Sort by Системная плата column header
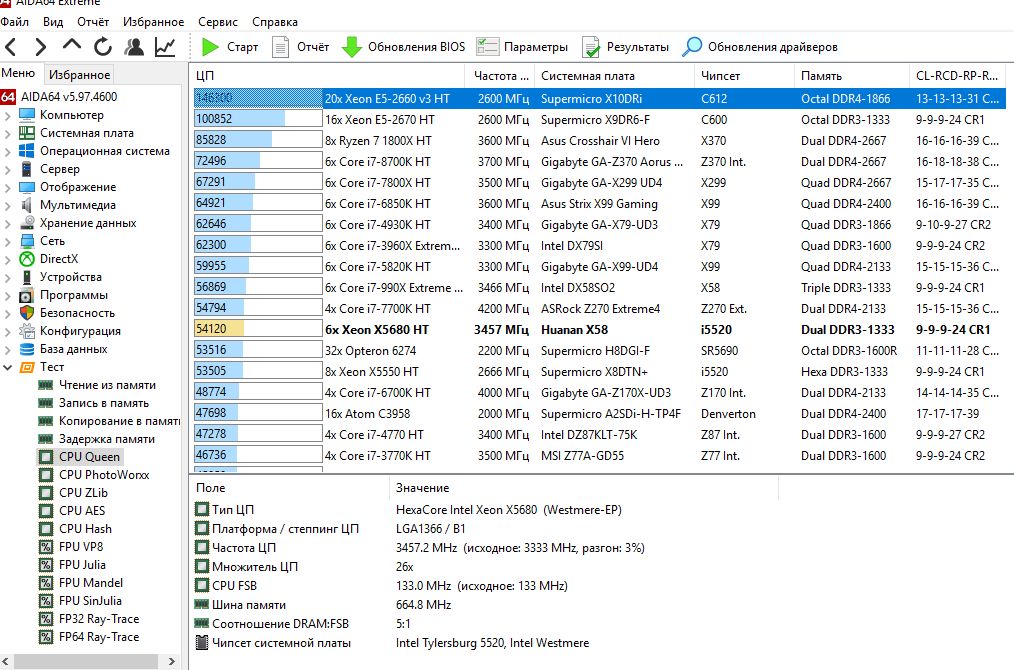This screenshot has width=1014, height=670. (614, 76)
